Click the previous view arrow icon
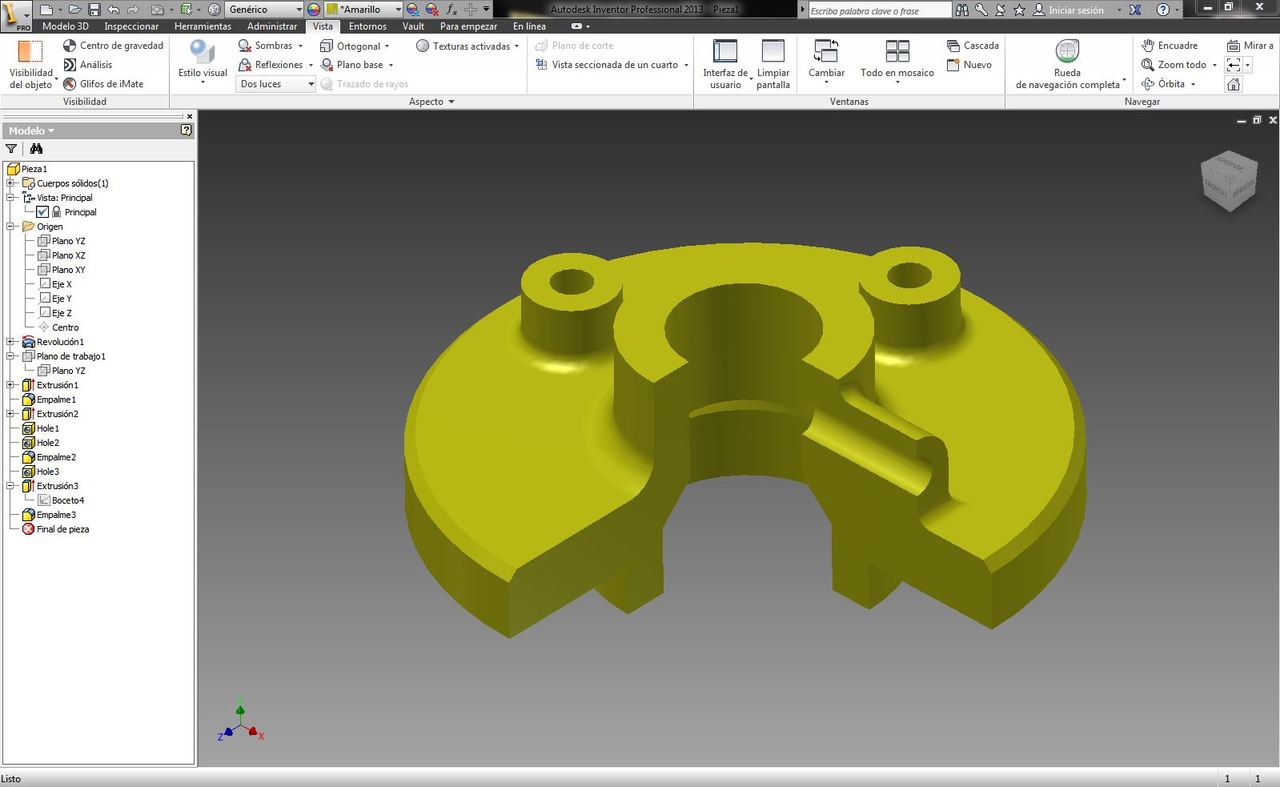Image resolution: width=1280 pixels, height=787 pixels. click(1234, 65)
